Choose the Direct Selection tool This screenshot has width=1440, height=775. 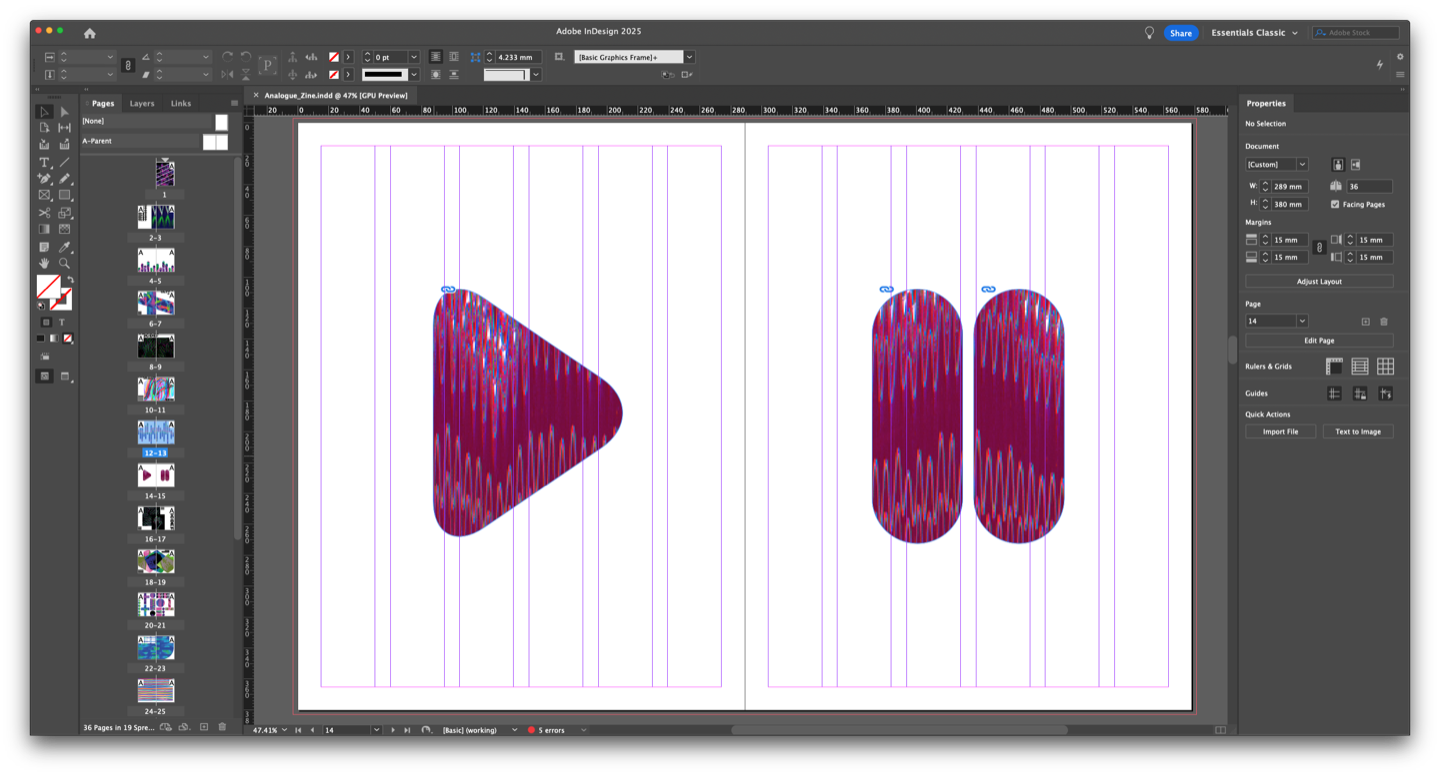click(x=64, y=111)
